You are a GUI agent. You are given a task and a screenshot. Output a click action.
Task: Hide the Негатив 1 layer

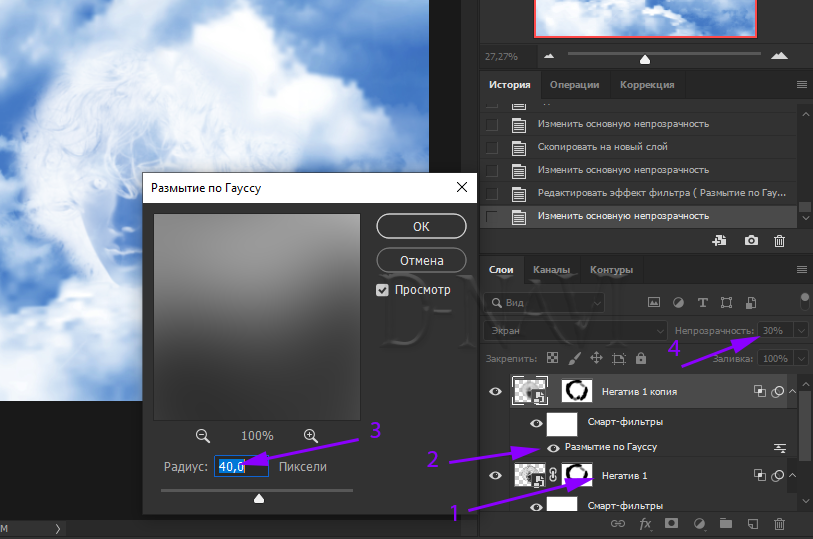pos(495,475)
